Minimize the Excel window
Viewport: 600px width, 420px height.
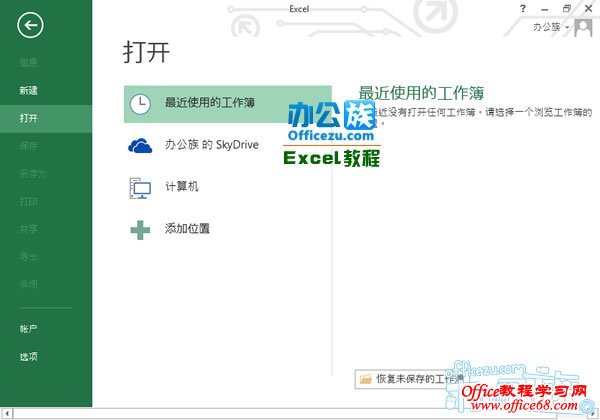545,9
